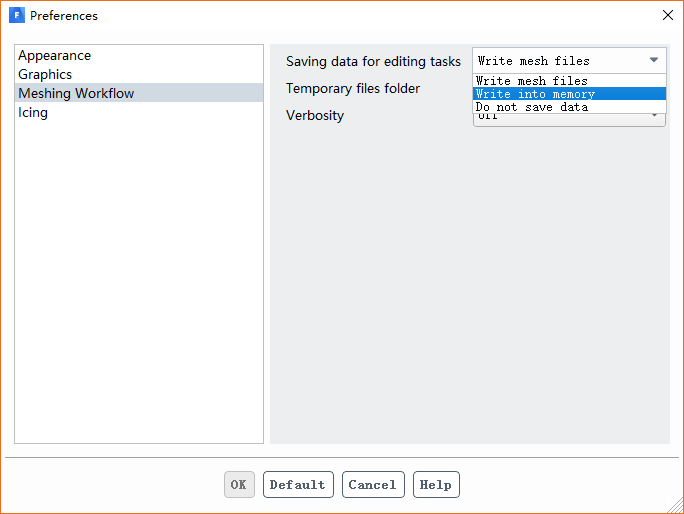The width and height of the screenshot is (684, 514).
Task: Select Appearance in the category list
Action: point(55,56)
